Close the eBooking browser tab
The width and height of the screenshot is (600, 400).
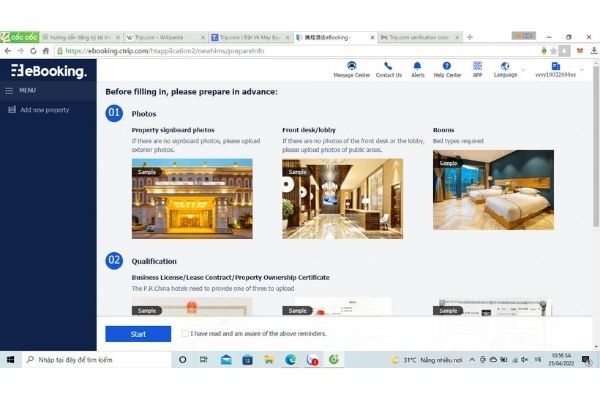(372, 38)
